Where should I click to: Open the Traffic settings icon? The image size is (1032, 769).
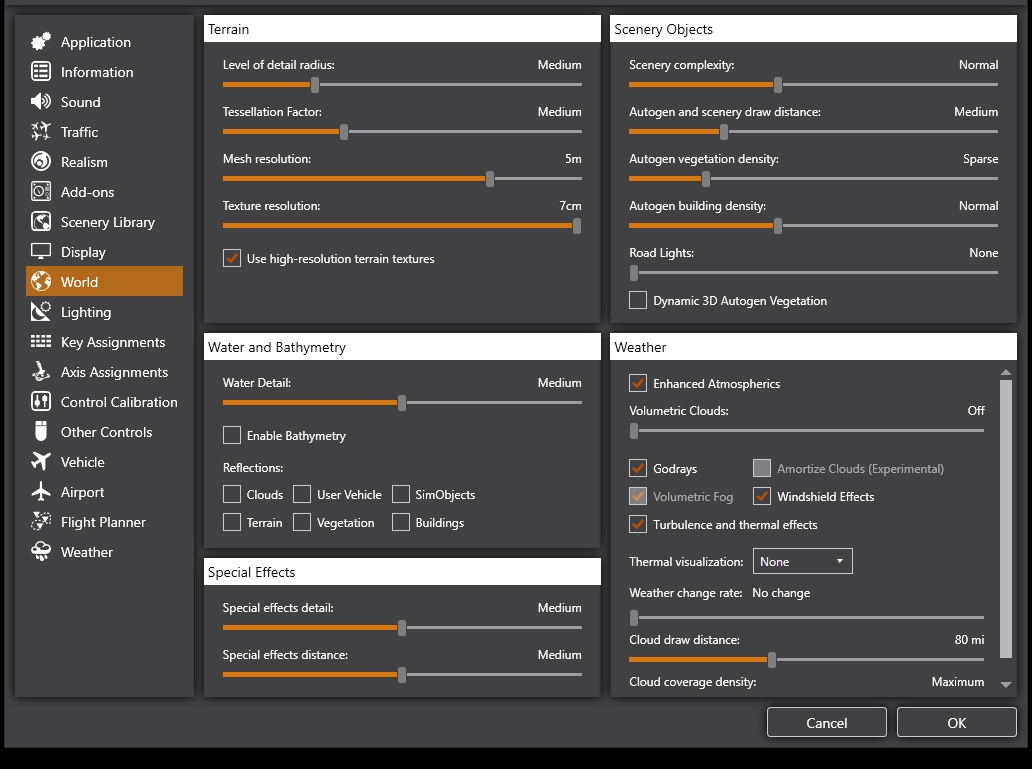click(40, 132)
